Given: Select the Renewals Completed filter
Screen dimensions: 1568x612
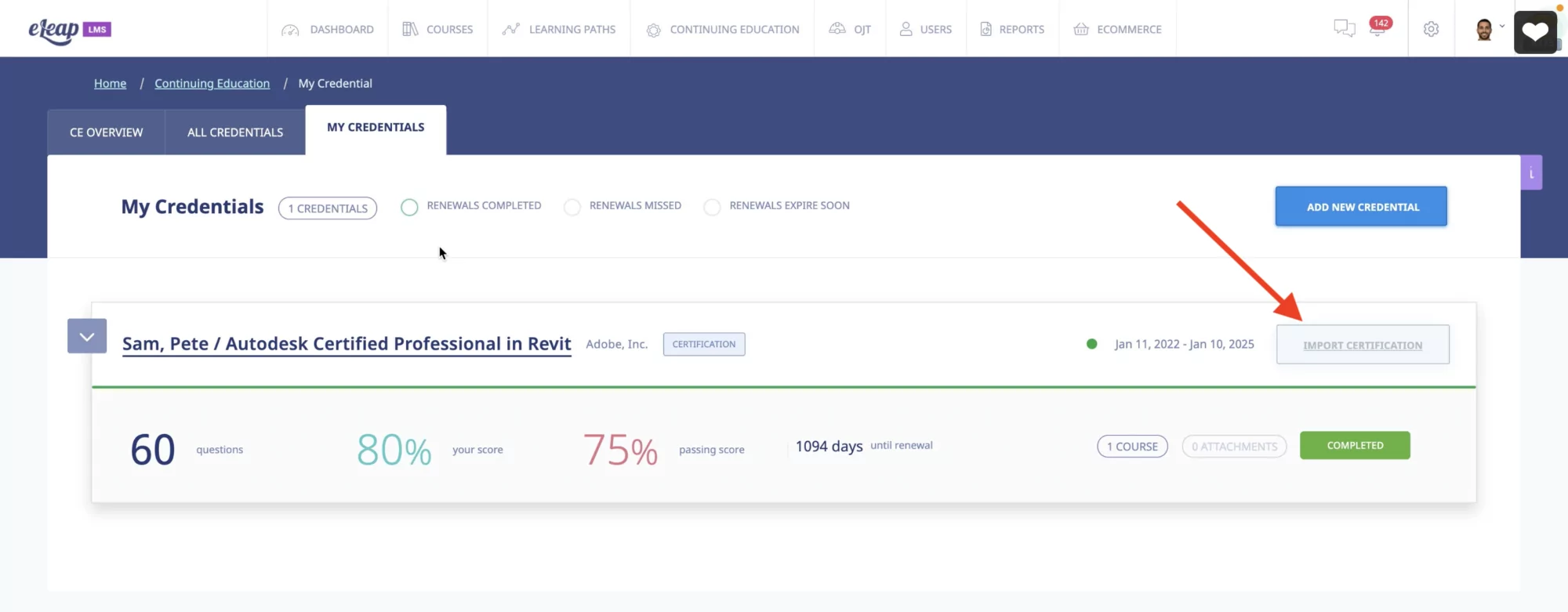Looking at the screenshot, I should click(x=409, y=207).
